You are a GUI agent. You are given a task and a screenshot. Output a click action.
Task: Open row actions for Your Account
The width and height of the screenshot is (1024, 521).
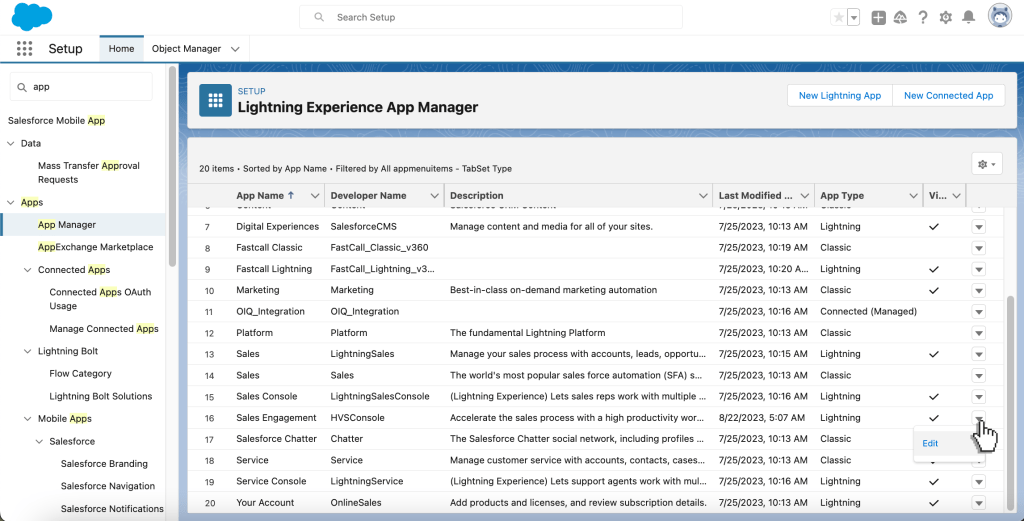coord(978,503)
